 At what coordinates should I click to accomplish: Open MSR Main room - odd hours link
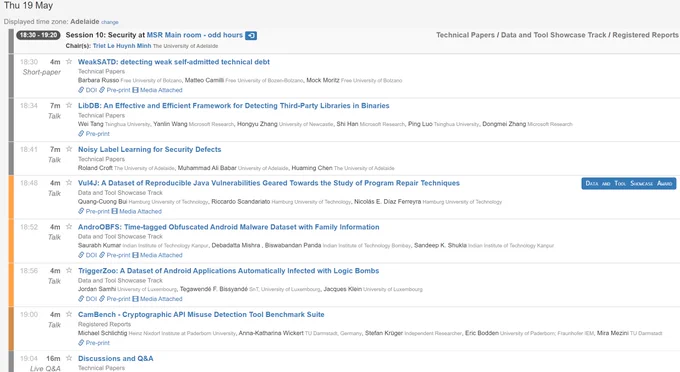point(195,35)
